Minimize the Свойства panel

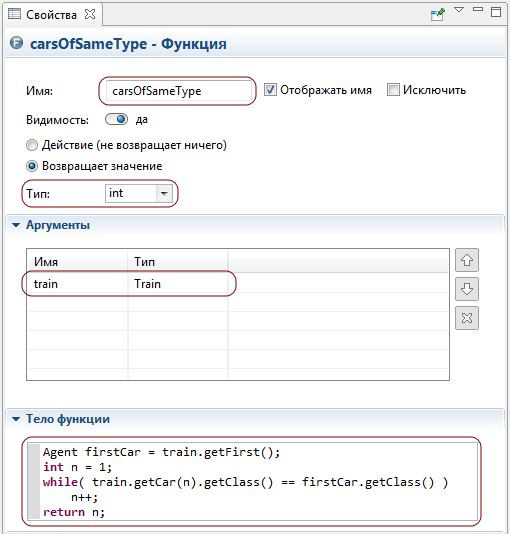478,10
